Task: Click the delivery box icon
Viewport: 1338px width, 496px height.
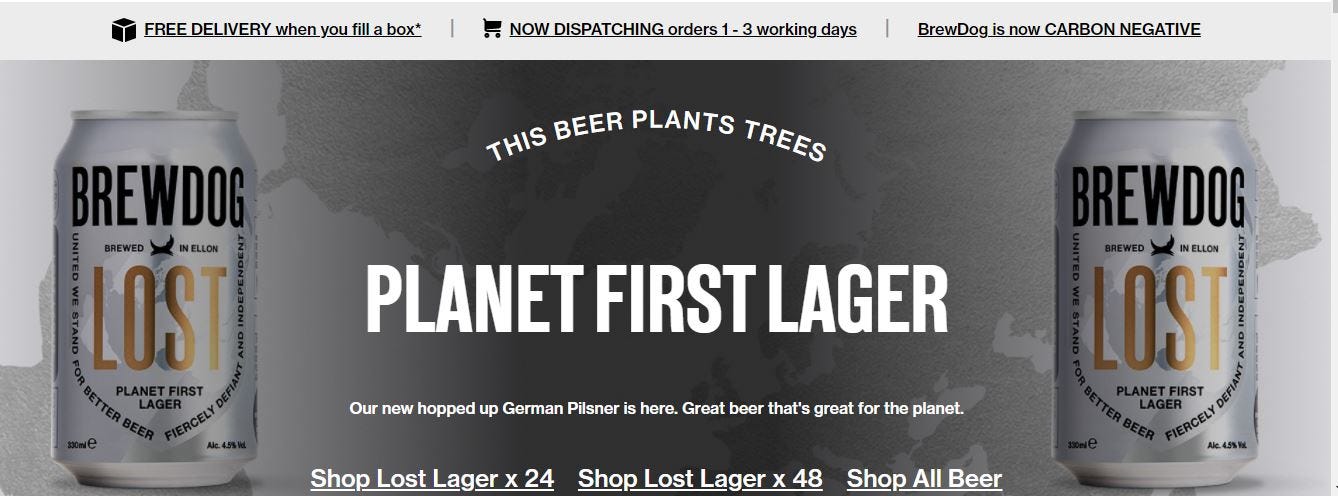Action: pyautogui.click(x=124, y=30)
